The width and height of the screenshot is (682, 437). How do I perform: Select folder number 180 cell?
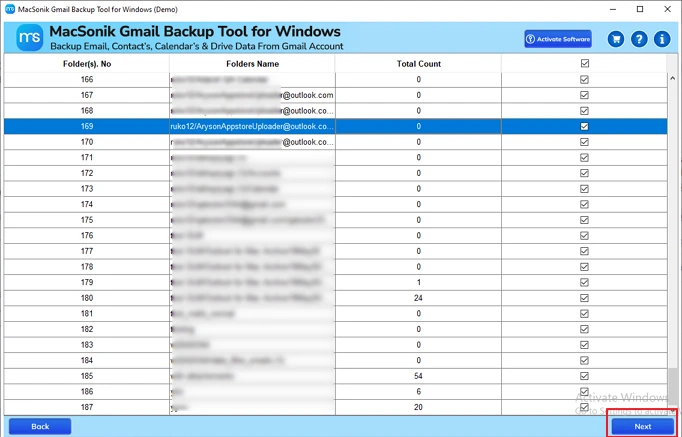pyautogui.click(x=87, y=298)
